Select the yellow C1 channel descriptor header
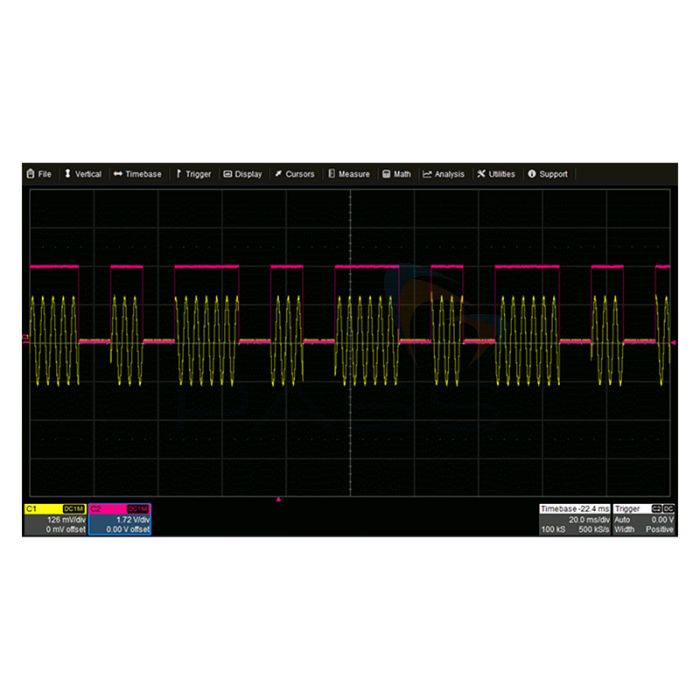The height and width of the screenshot is (700, 700). pyautogui.click(x=55, y=509)
